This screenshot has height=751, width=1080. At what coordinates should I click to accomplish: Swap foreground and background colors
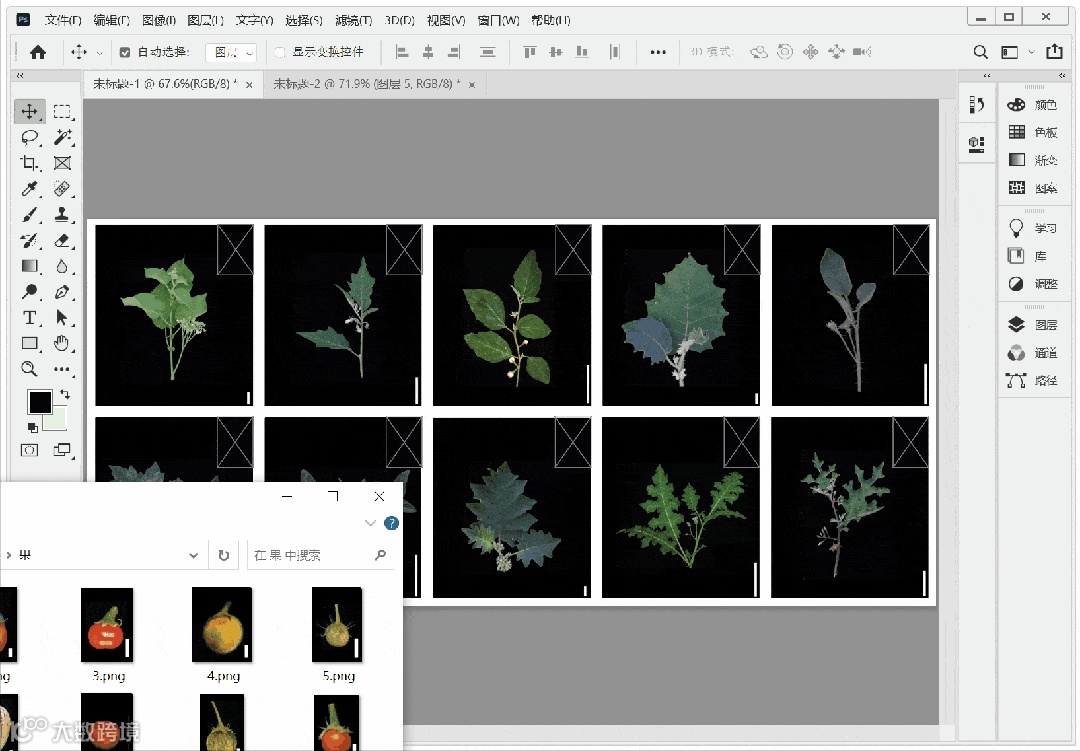(65, 394)
